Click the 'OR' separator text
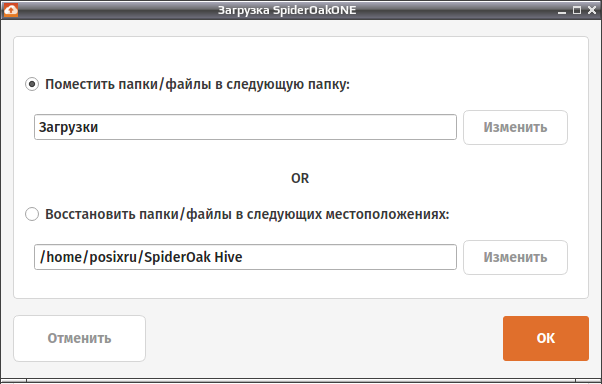The height and width of the screenshot is (384, 602). 300,178
